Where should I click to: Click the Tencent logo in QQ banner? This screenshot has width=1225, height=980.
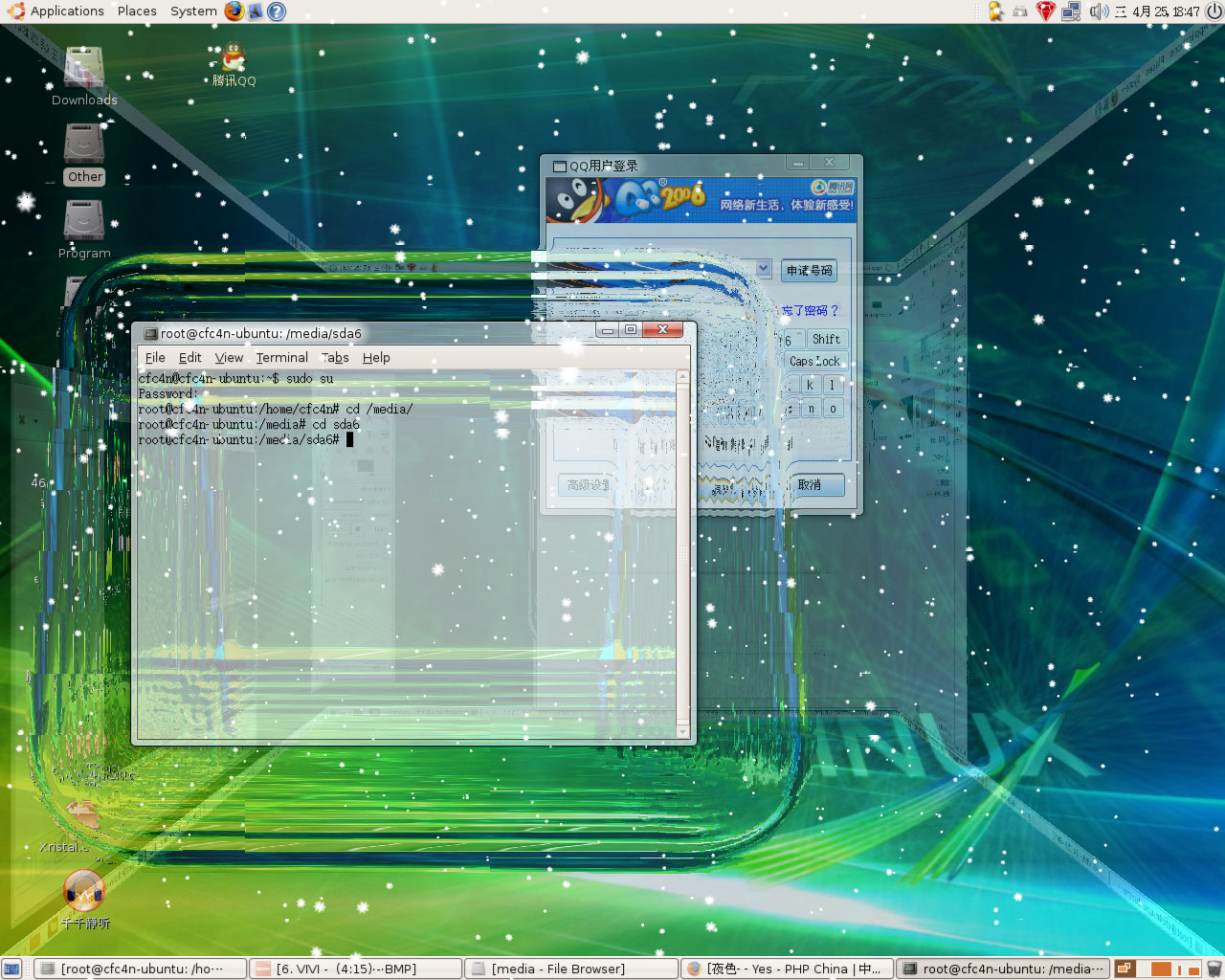pyautogui.click(x=832, y=188)
